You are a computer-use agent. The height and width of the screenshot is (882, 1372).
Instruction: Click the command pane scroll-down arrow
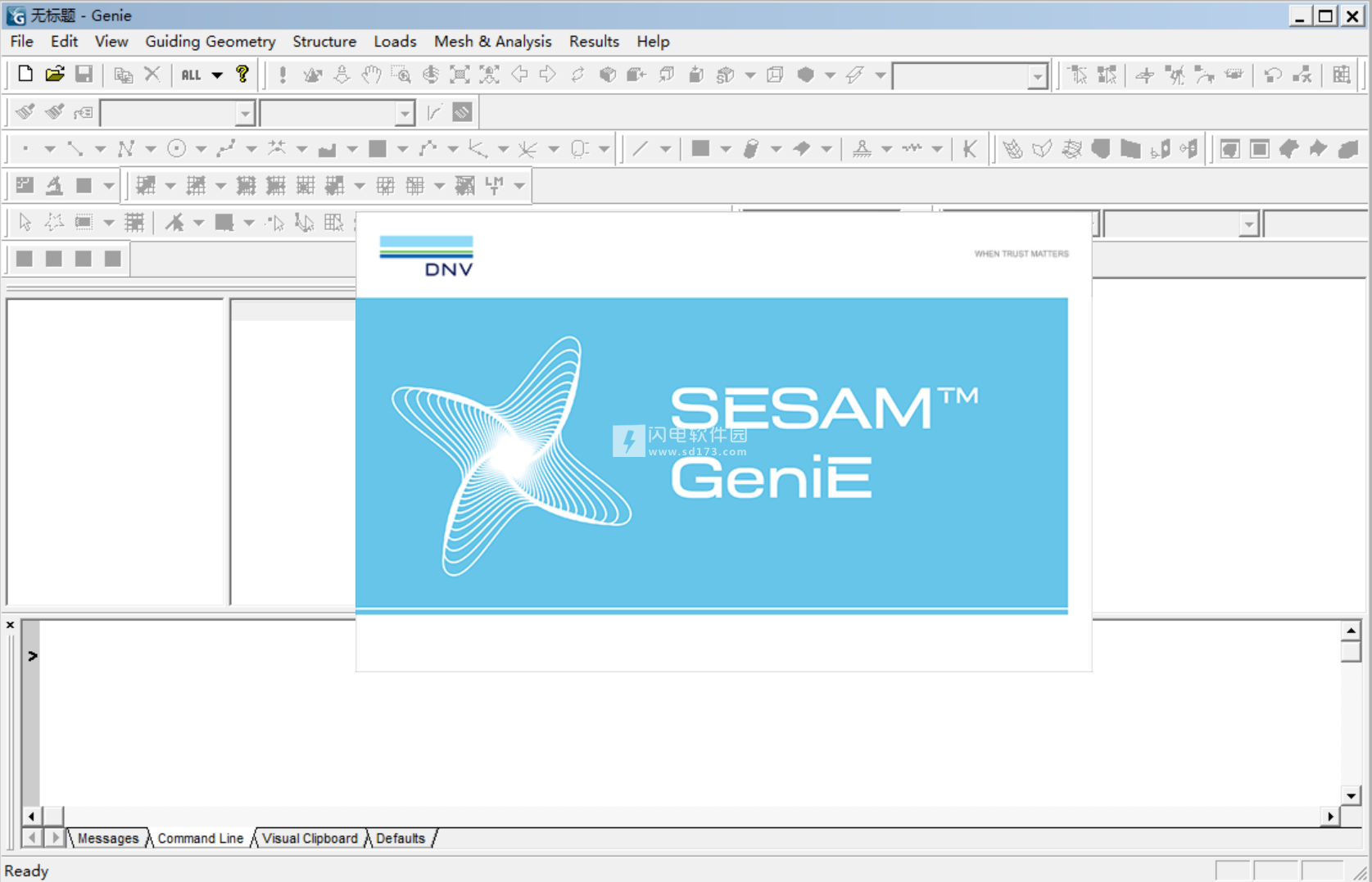point(1351,795)
